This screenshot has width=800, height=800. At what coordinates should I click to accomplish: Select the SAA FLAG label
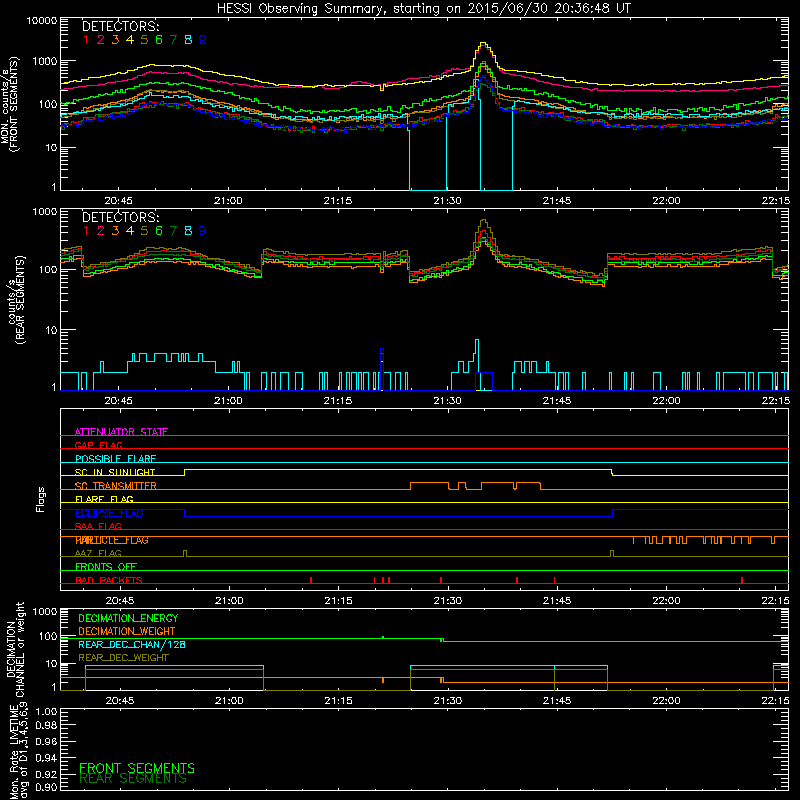[x=98, y=526]
